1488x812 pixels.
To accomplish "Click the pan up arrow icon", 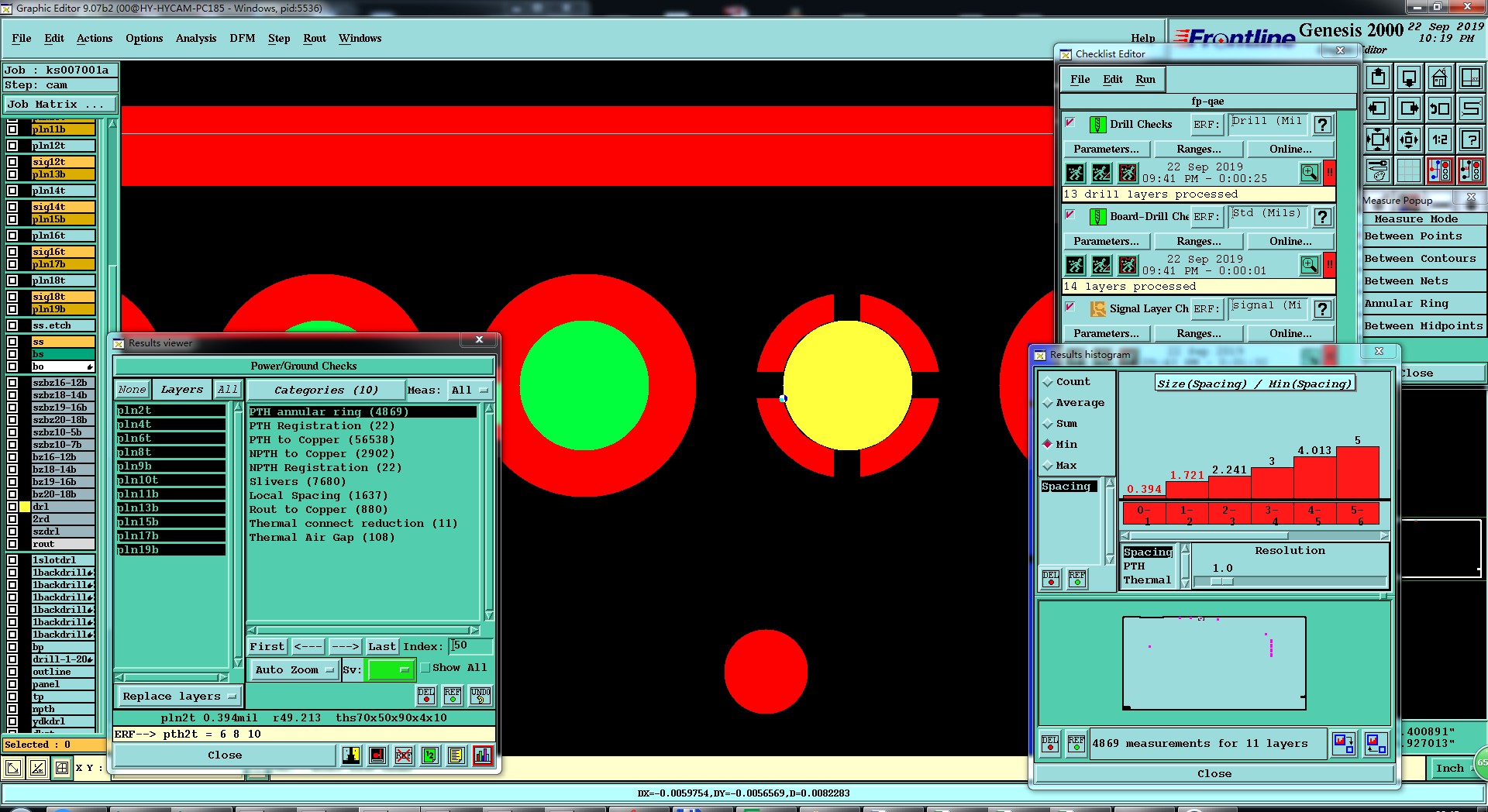I will pyautogui.click(x=1378, y=77).
